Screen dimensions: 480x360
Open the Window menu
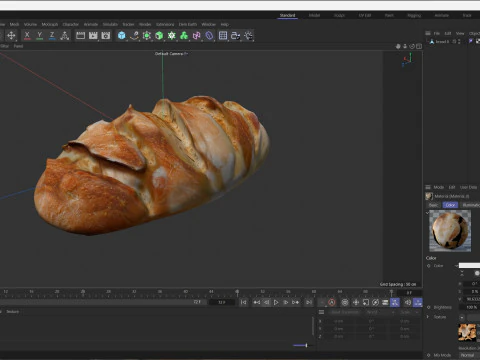coord(209,24)
